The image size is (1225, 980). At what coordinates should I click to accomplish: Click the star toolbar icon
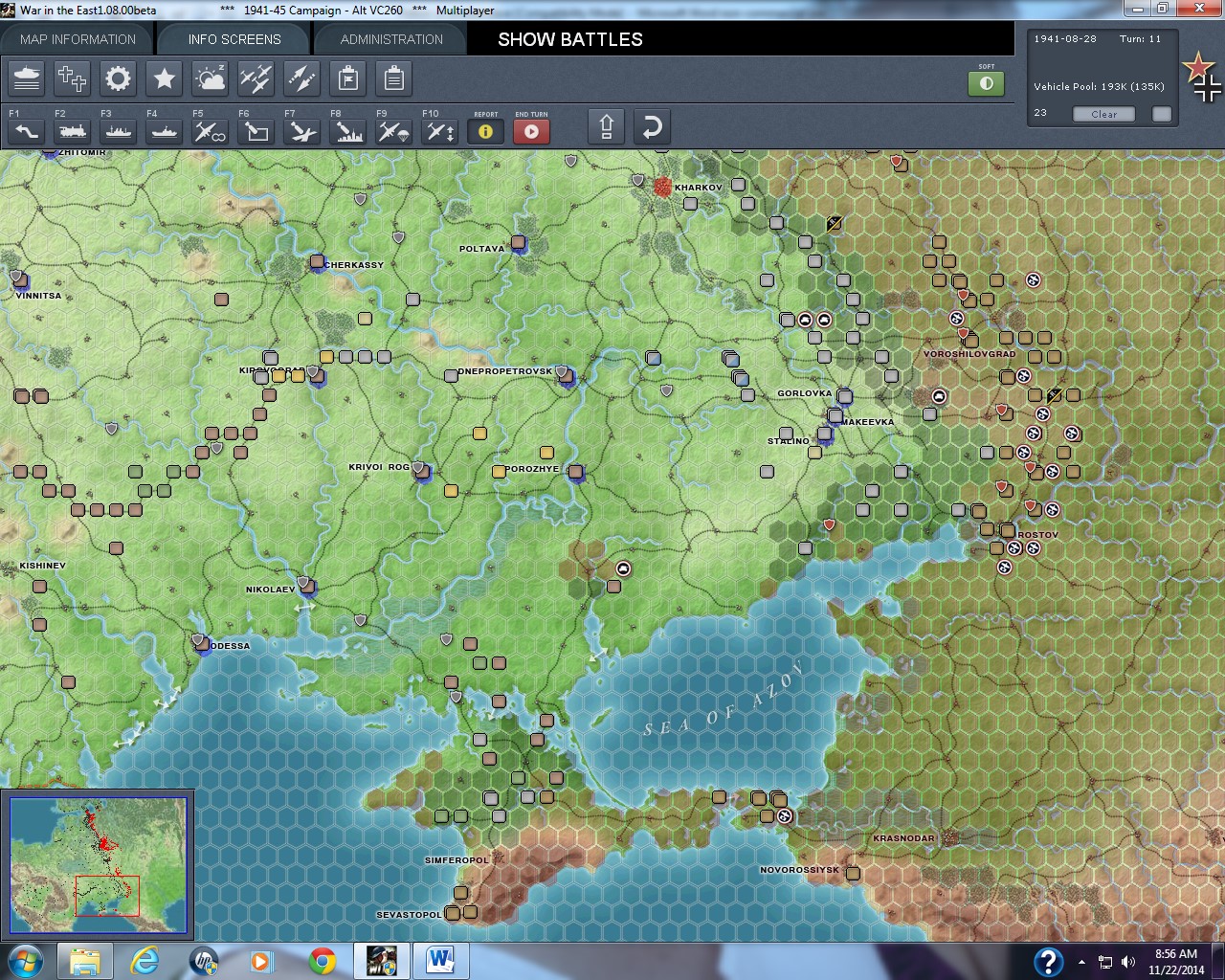164,78
